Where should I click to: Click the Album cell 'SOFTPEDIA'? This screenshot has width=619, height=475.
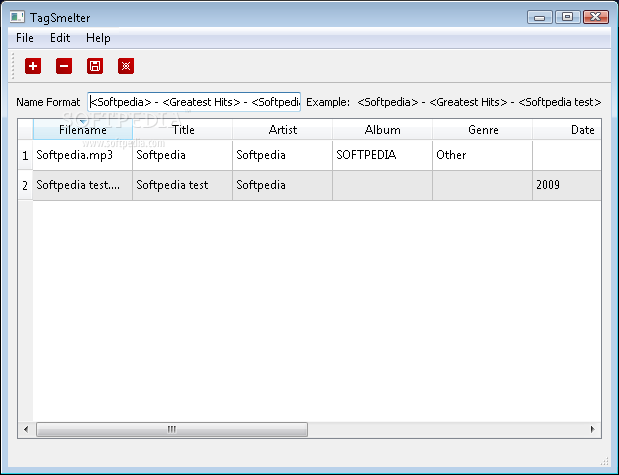[383, 155]
